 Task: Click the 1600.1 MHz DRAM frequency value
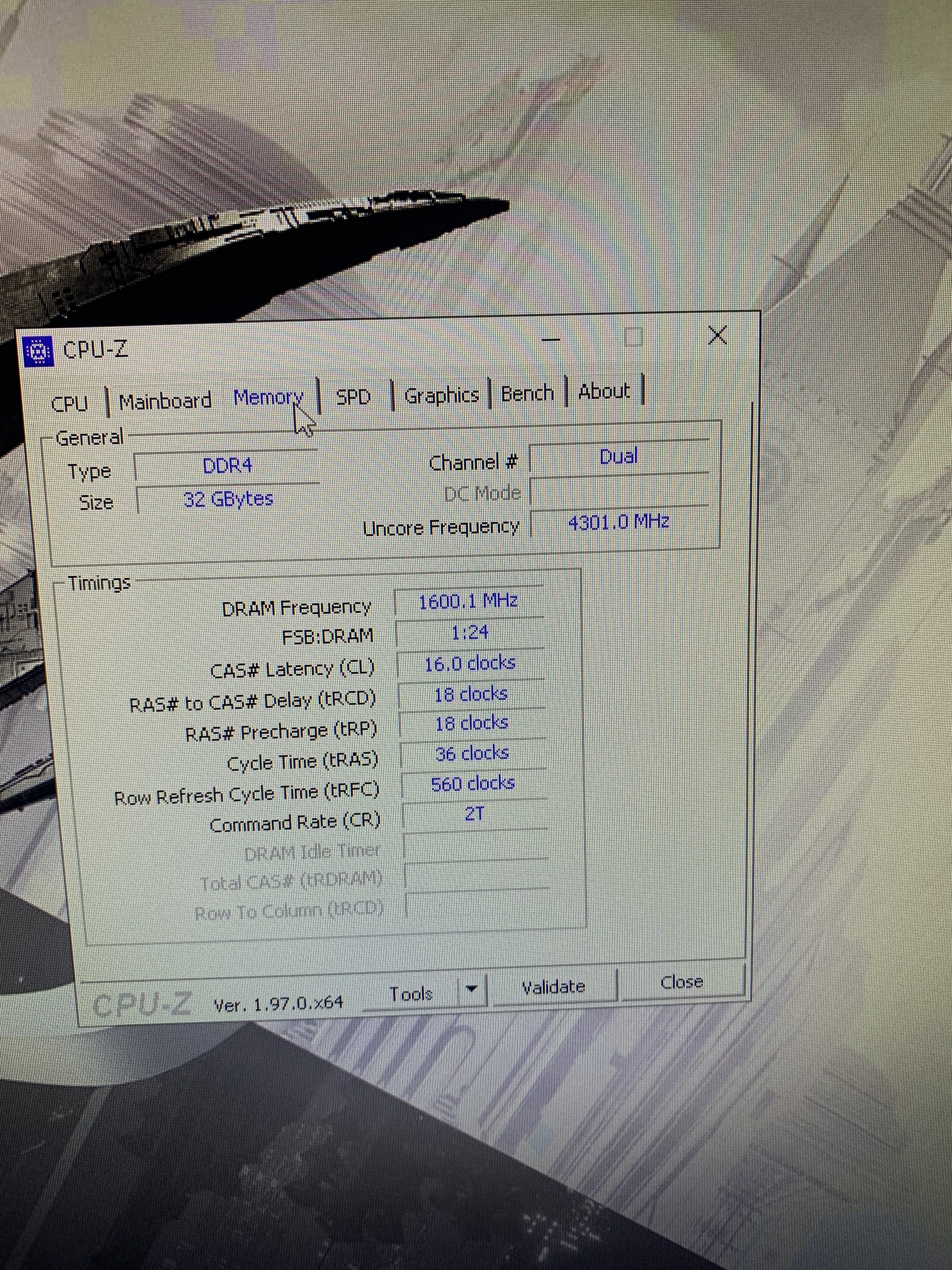468,602
